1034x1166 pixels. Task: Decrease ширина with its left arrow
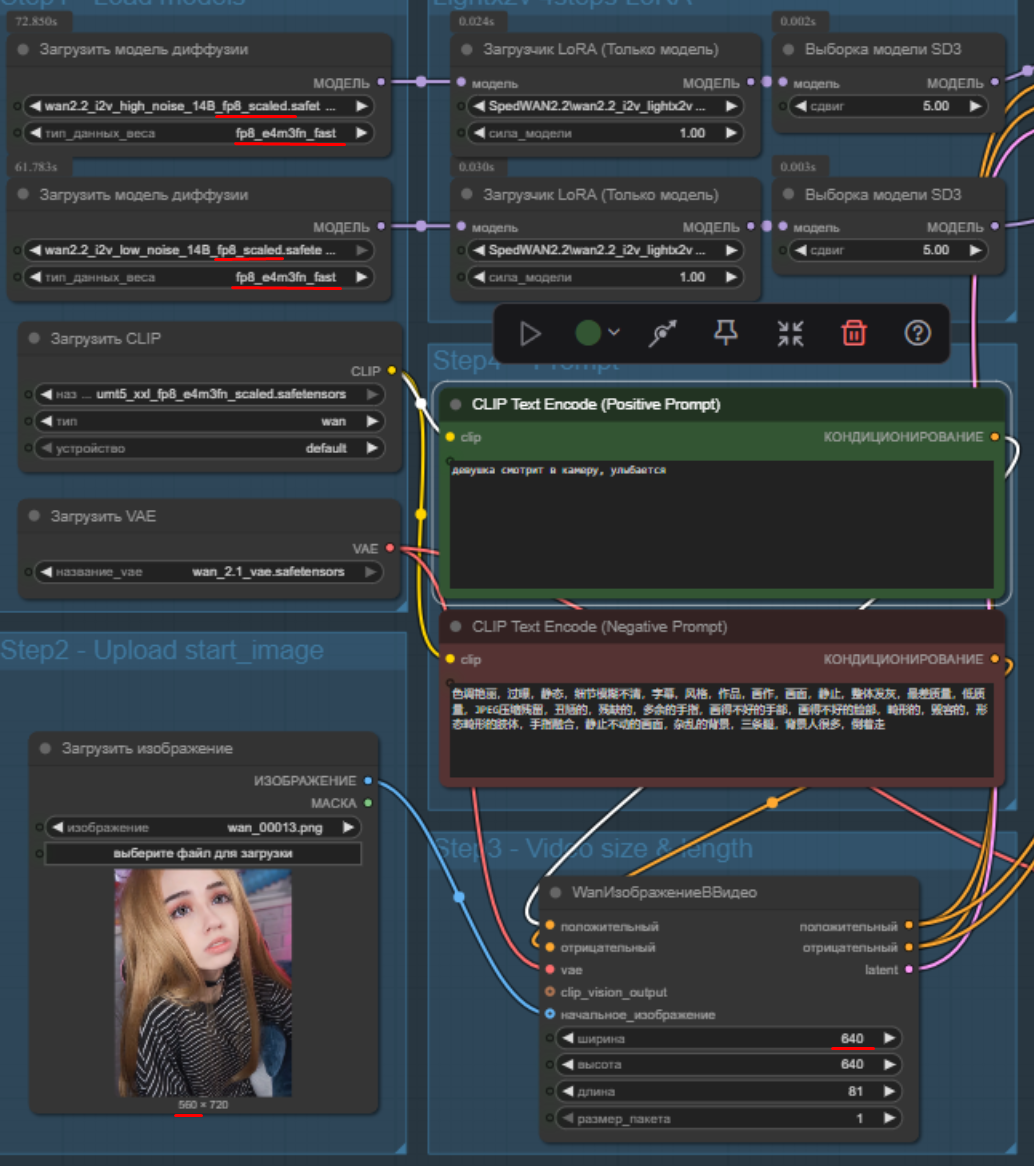pos(568,1038)
